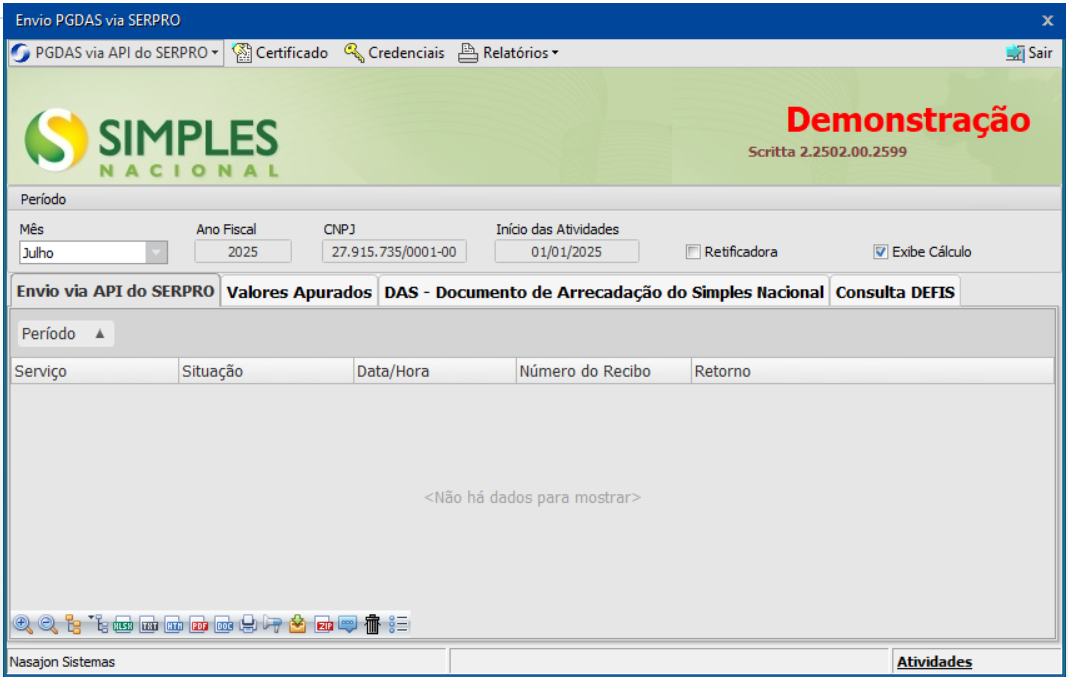Click the zoom out magnifier icon
This screenshot has width=1068, height=677.
[x=47, y=624]
